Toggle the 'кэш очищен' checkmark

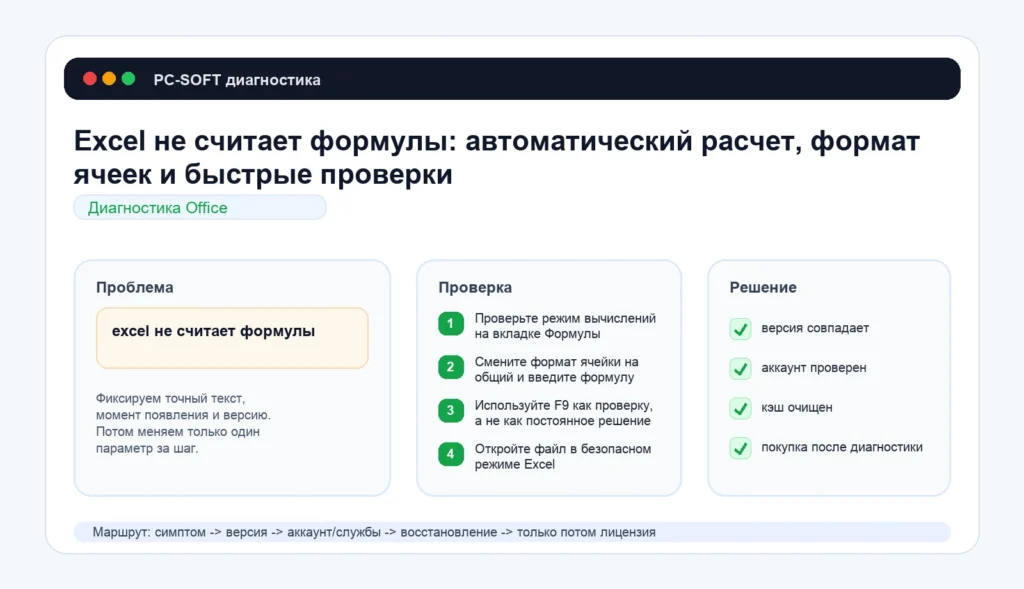pyautogui.click(x=741, y=409)
